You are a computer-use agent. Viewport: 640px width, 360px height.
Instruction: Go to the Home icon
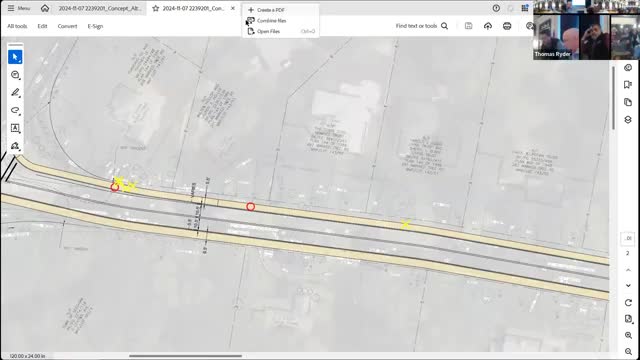click(x=45, y=8)
